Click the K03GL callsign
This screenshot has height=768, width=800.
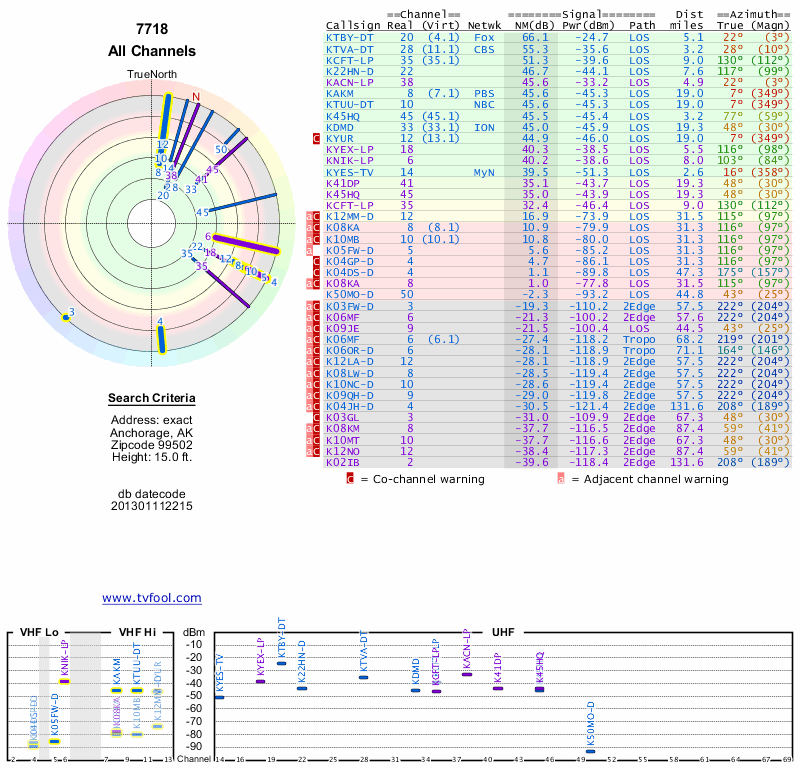343,417
